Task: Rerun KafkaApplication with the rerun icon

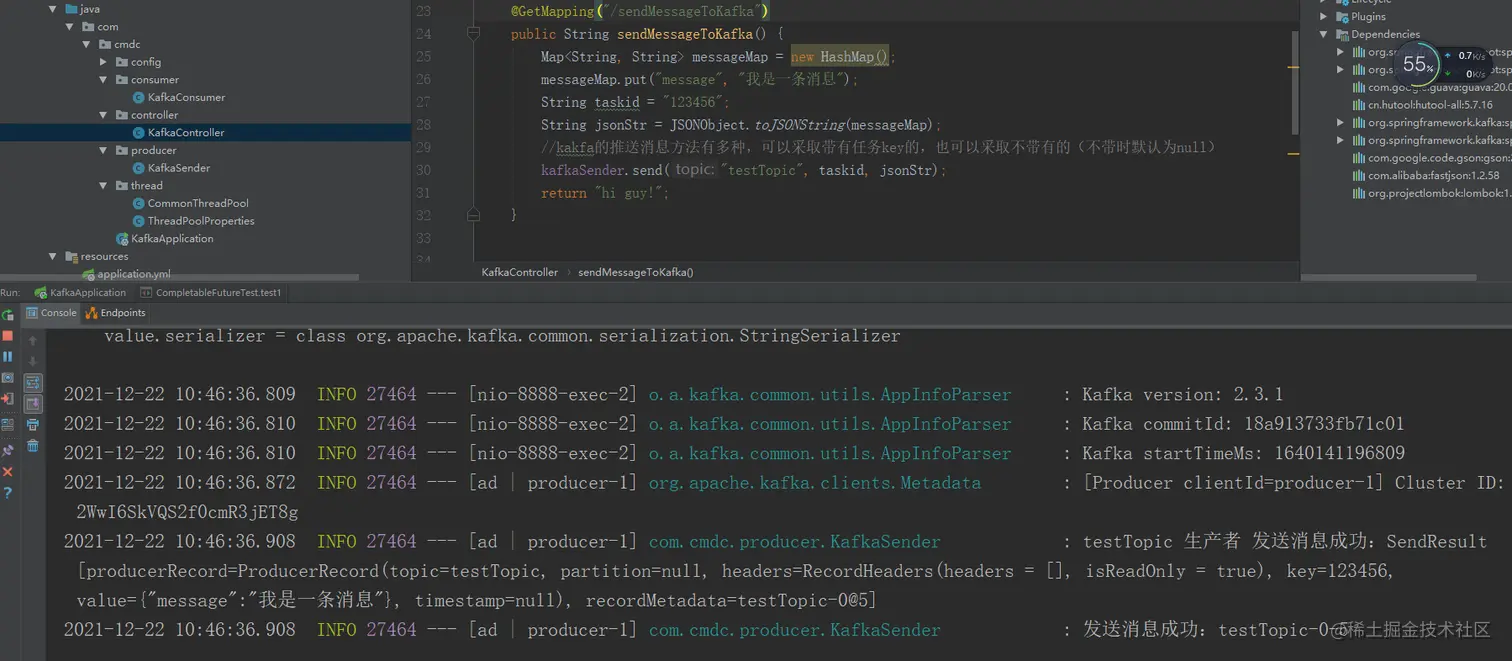Action: tap(8, 315)
